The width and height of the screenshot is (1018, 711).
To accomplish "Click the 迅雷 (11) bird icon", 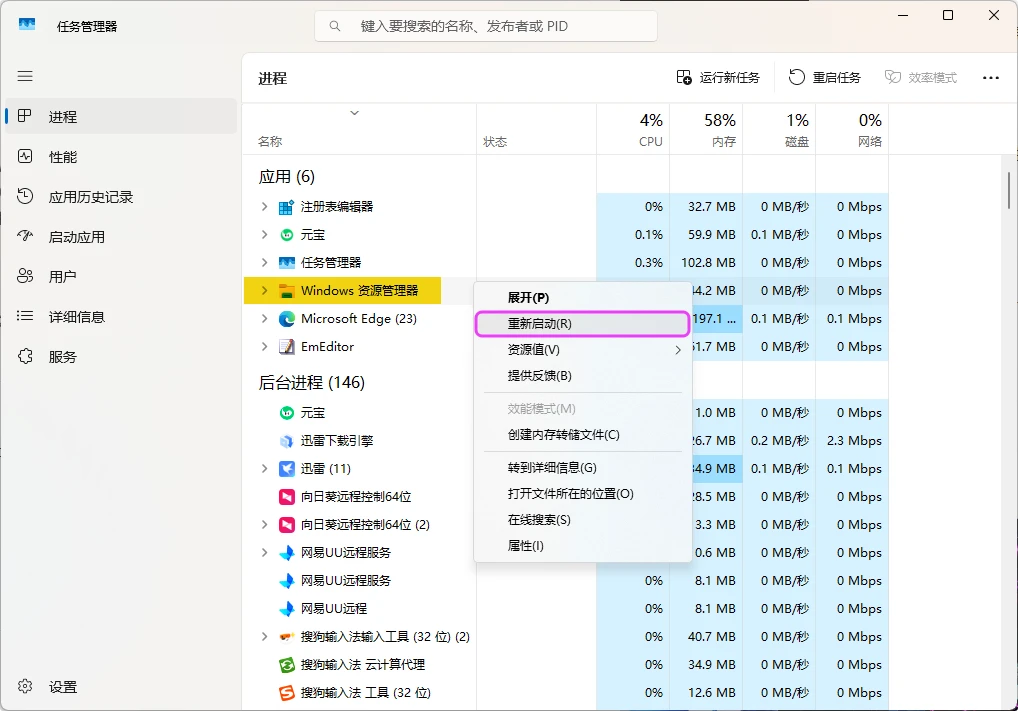I will click(286, 469).
